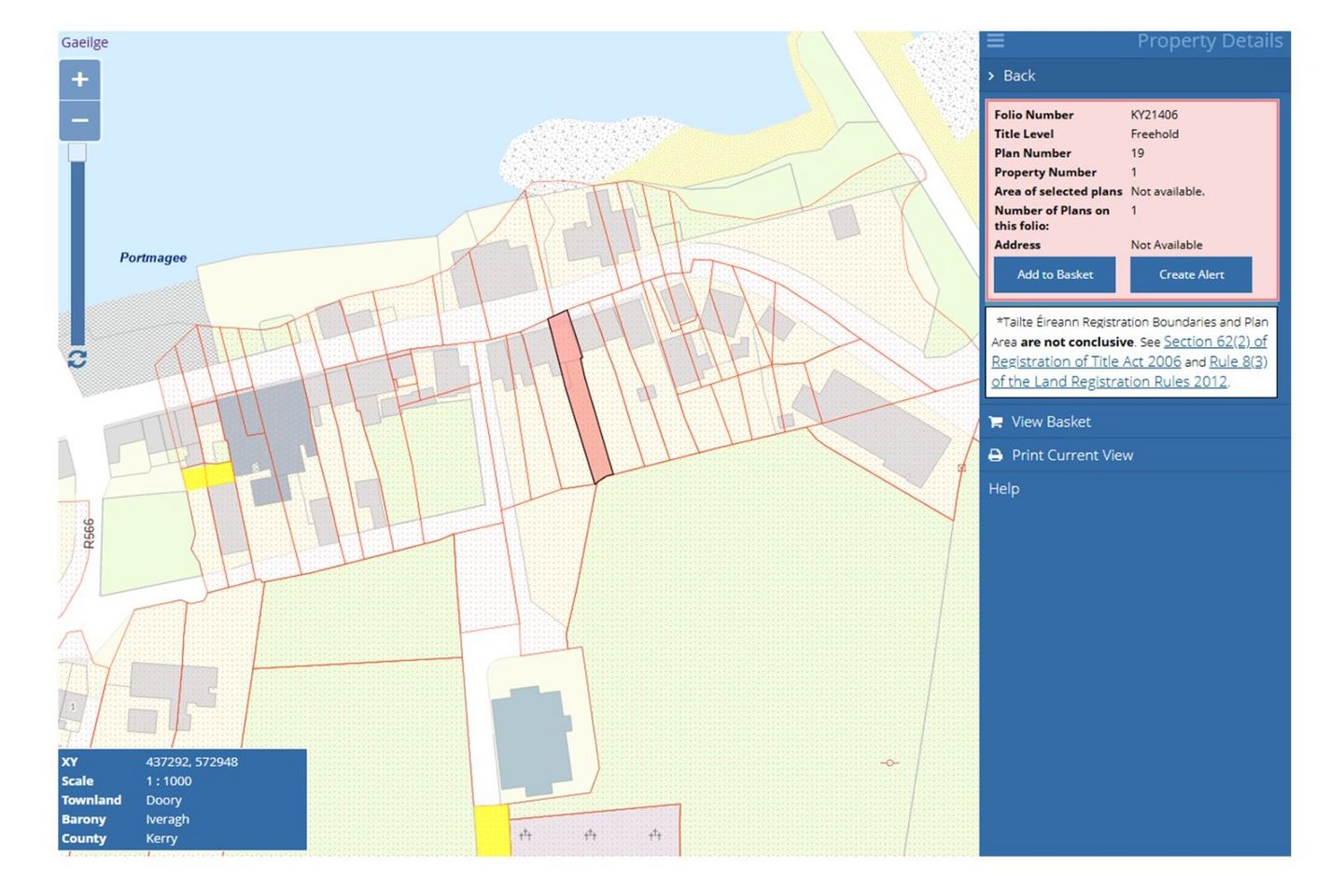The image size is (1344, 896).
Task: Add the folio to basket
Action: point(1055,274)
